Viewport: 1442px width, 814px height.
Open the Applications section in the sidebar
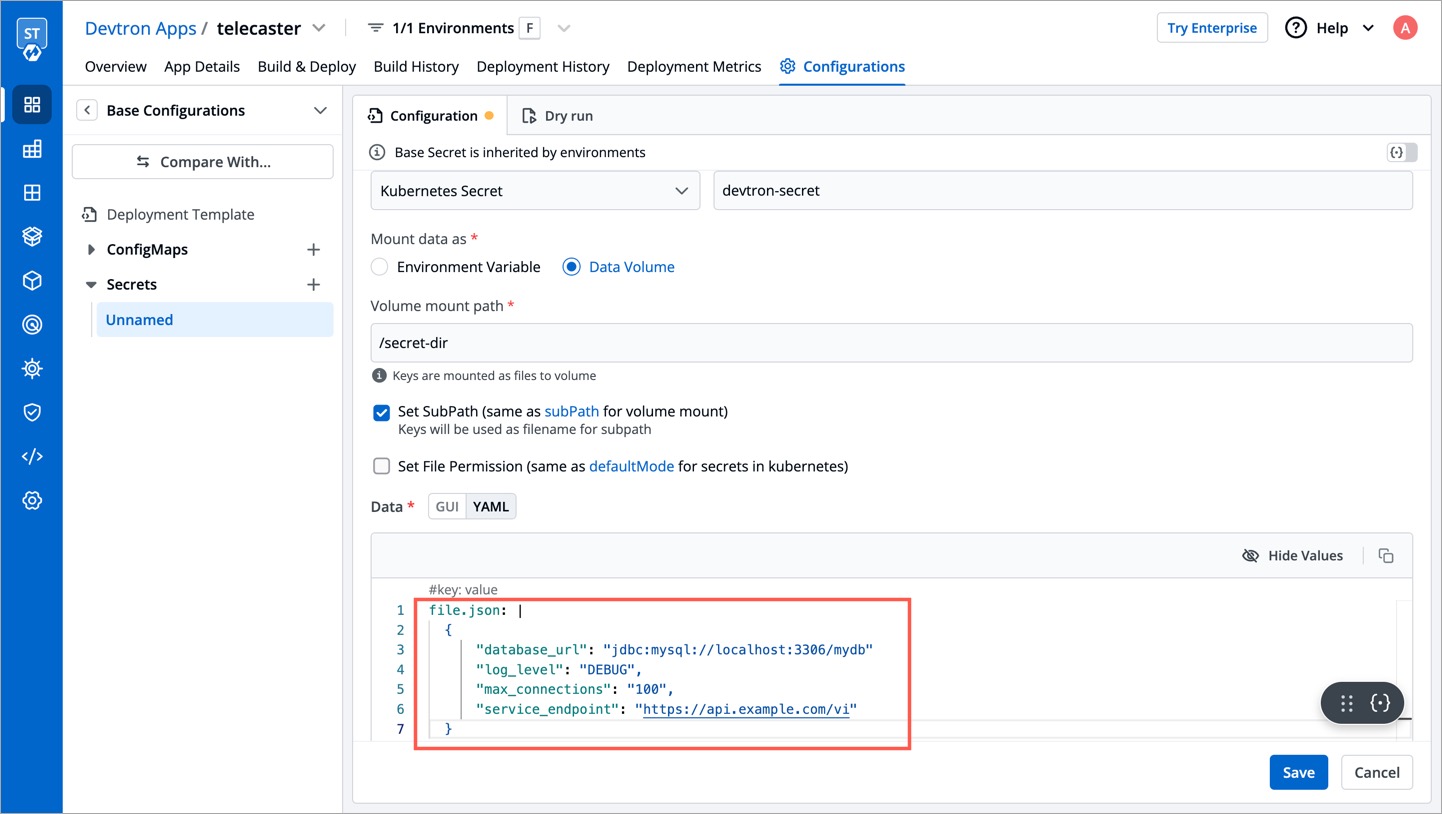pyautogui.click(x=32, y=104)
